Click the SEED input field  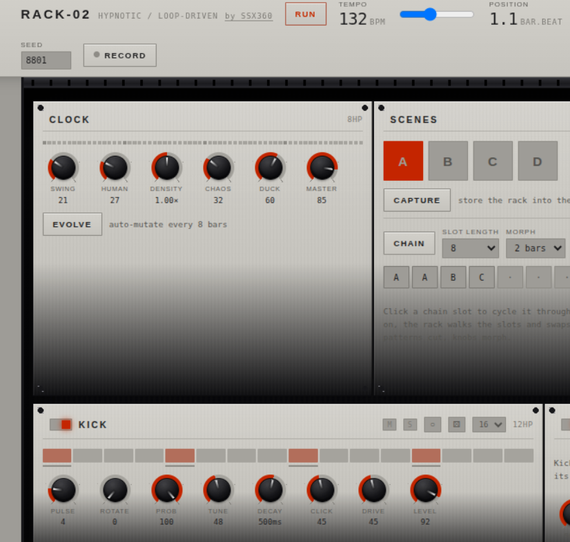[x=46, y=60]
